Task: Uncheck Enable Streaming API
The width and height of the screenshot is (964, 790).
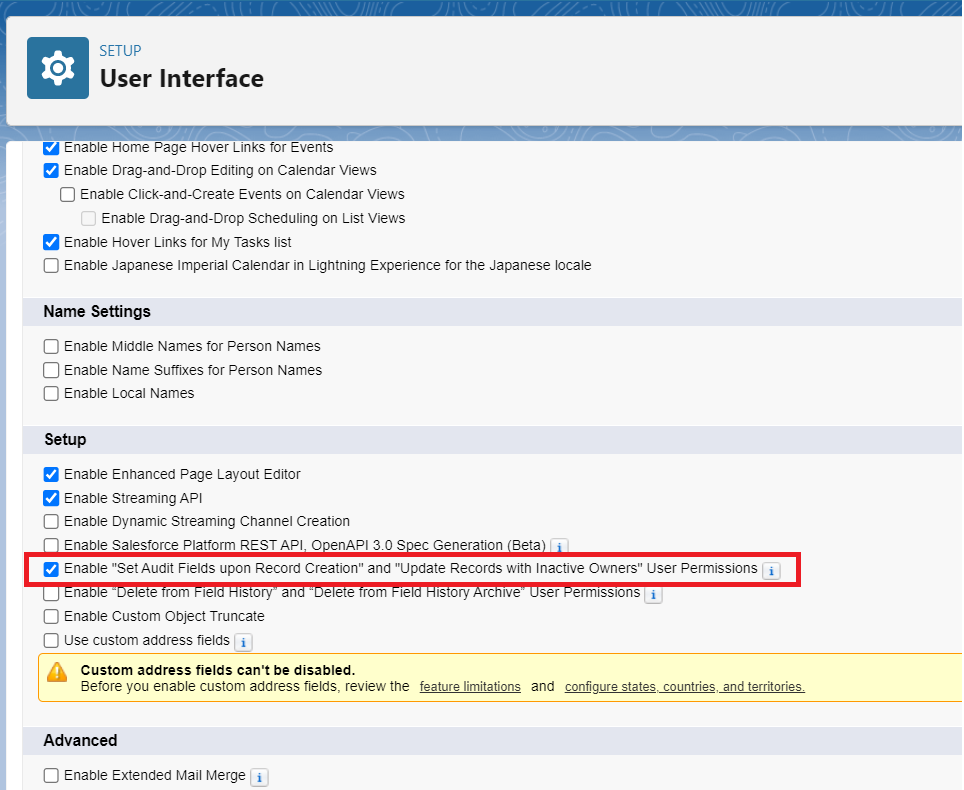Action: 51,498
